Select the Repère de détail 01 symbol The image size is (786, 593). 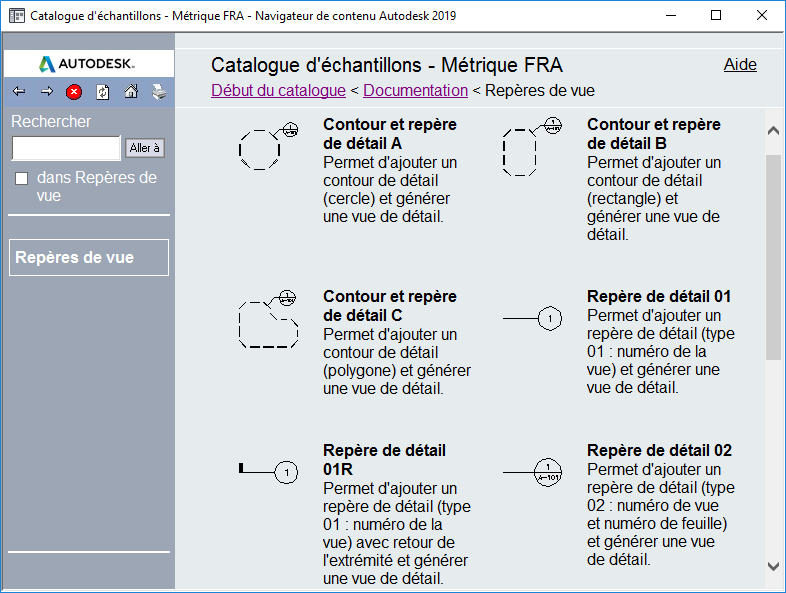point(532,319)
